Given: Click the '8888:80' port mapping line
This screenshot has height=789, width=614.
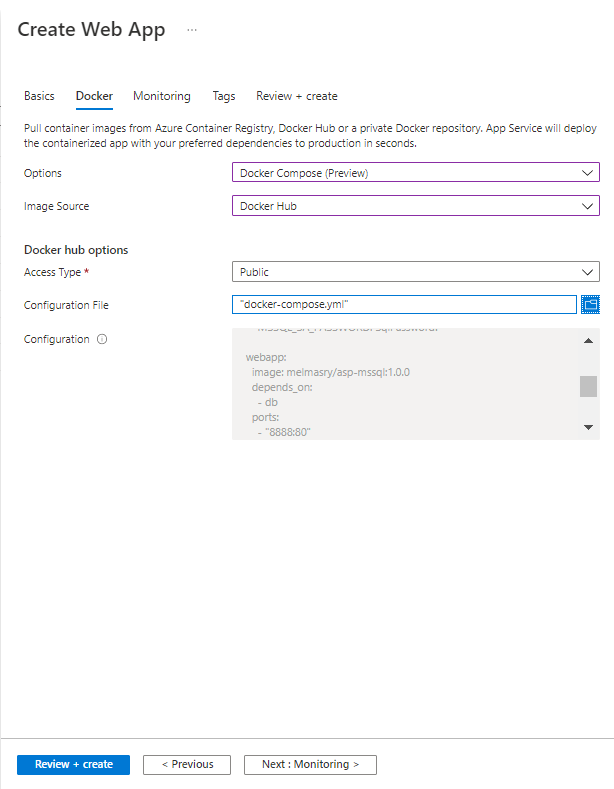Looking at the screenshot, I should coord(284,432).
